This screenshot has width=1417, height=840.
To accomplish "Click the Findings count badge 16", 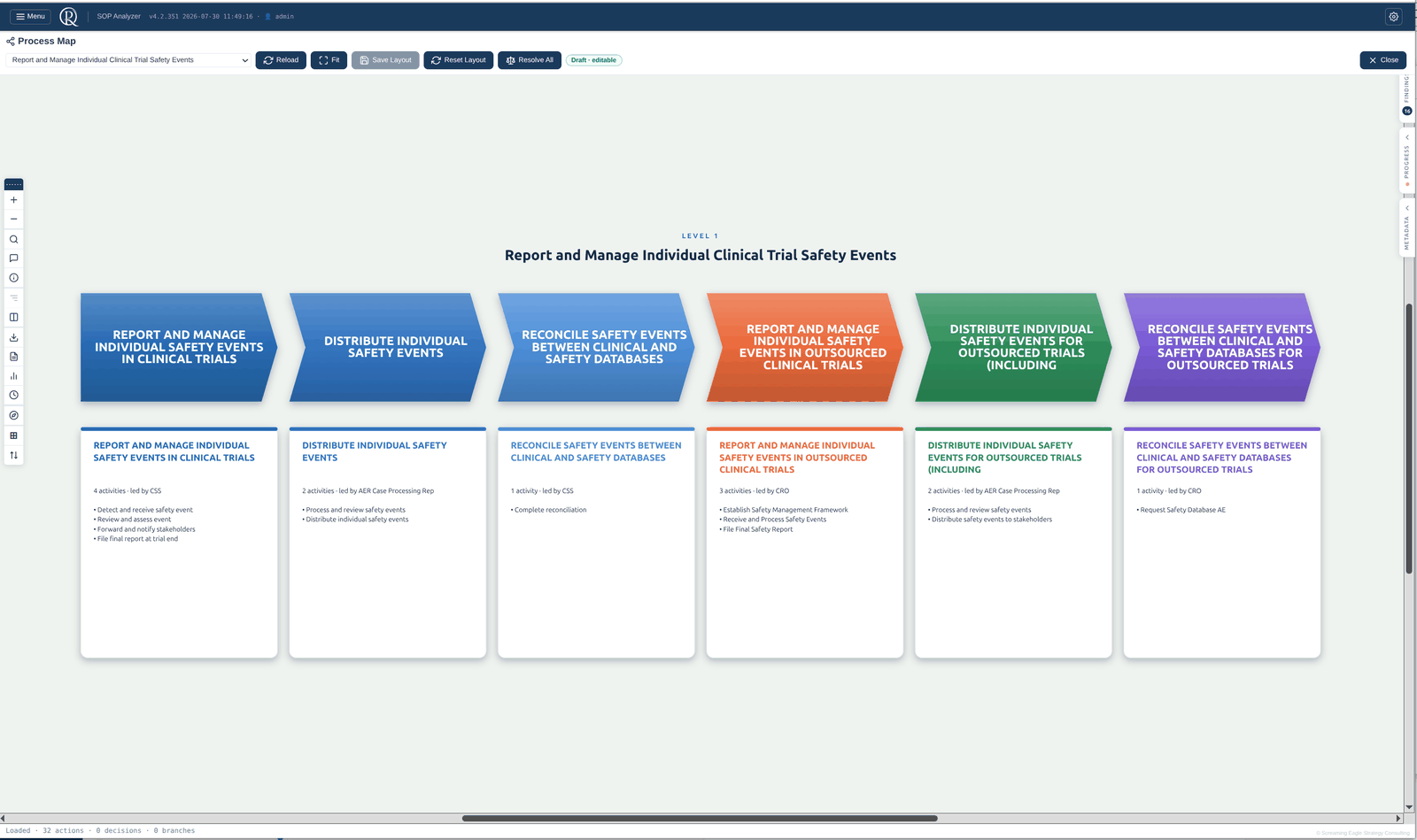I will click(1406, 112).
